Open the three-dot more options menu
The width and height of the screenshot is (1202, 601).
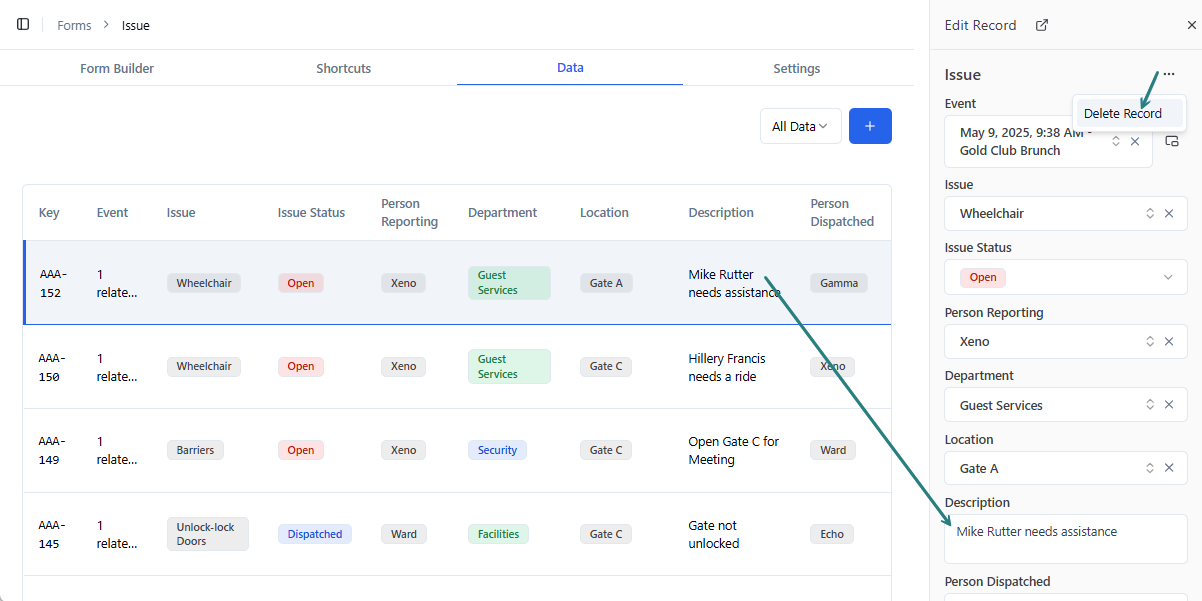click(x=1168, y=75)
